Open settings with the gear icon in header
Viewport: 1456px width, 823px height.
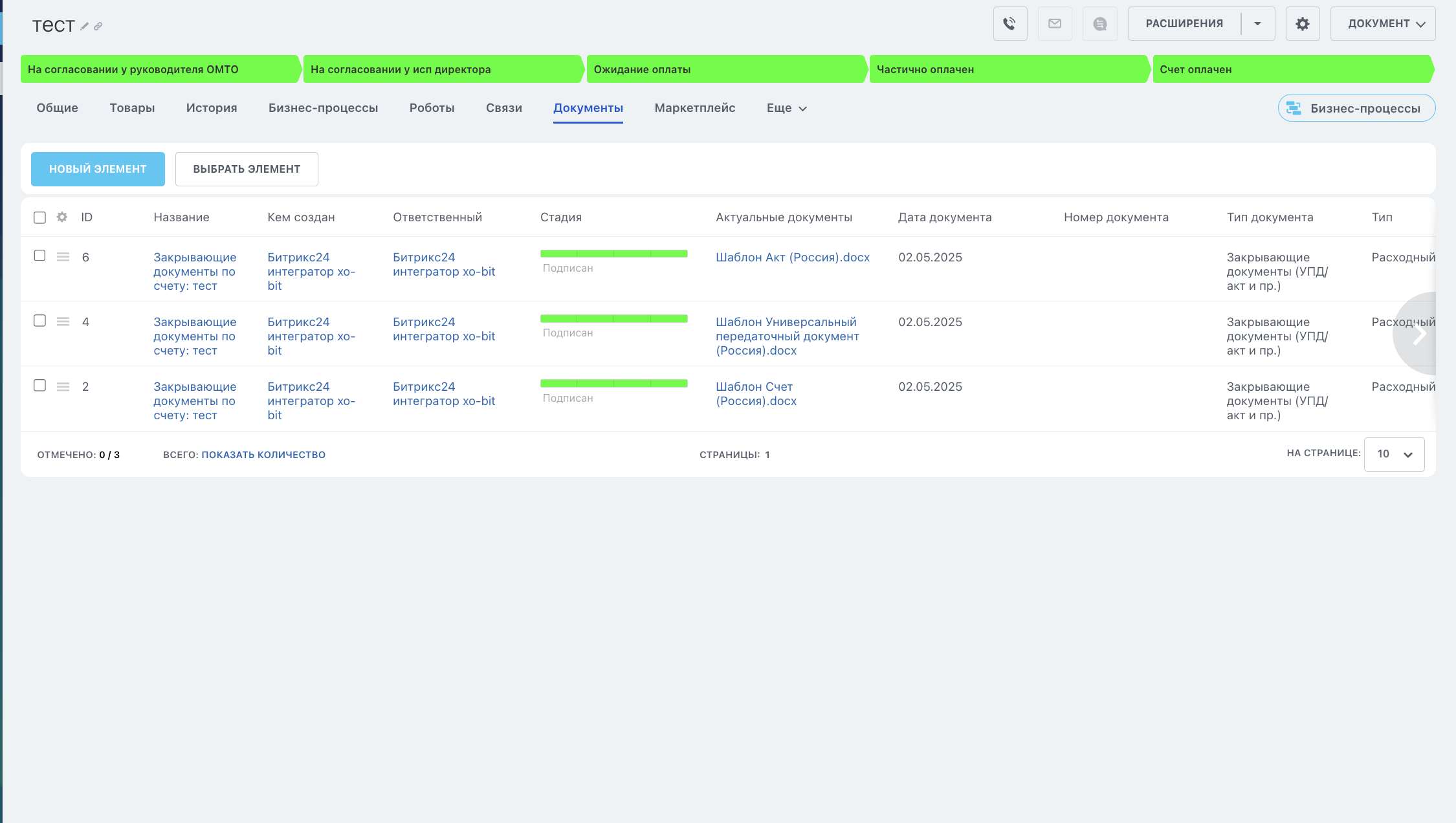tap(1303, 24)
